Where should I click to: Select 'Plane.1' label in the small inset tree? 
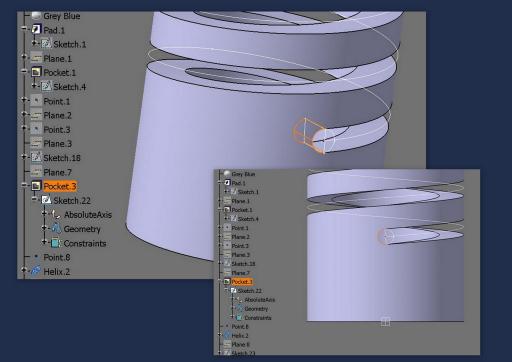[x=240, y=201]
